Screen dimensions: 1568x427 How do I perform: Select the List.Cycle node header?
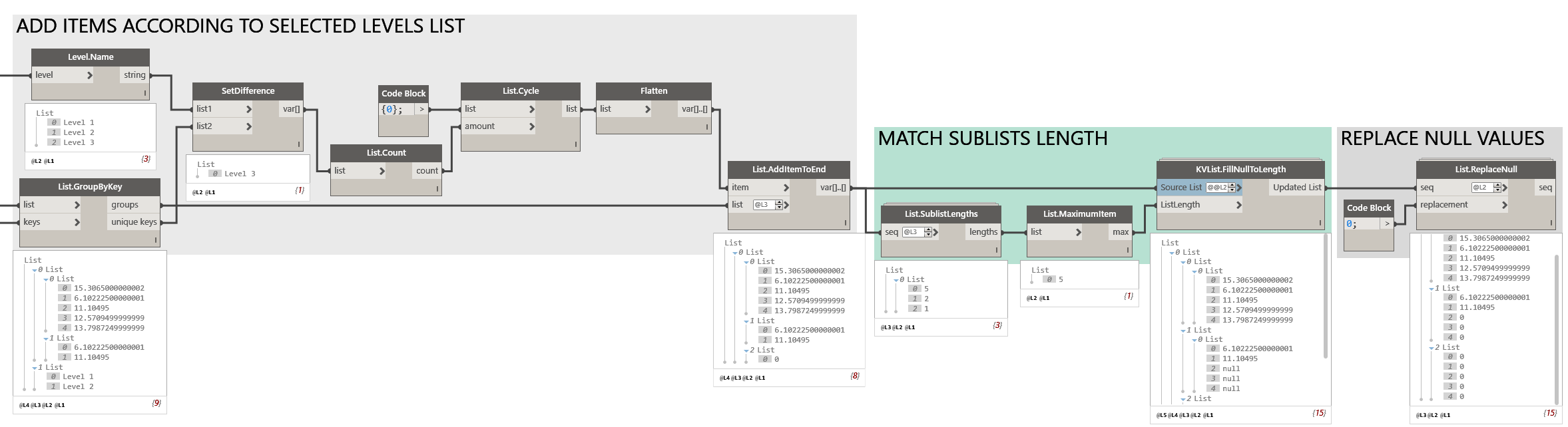click(x=521, y=91)
